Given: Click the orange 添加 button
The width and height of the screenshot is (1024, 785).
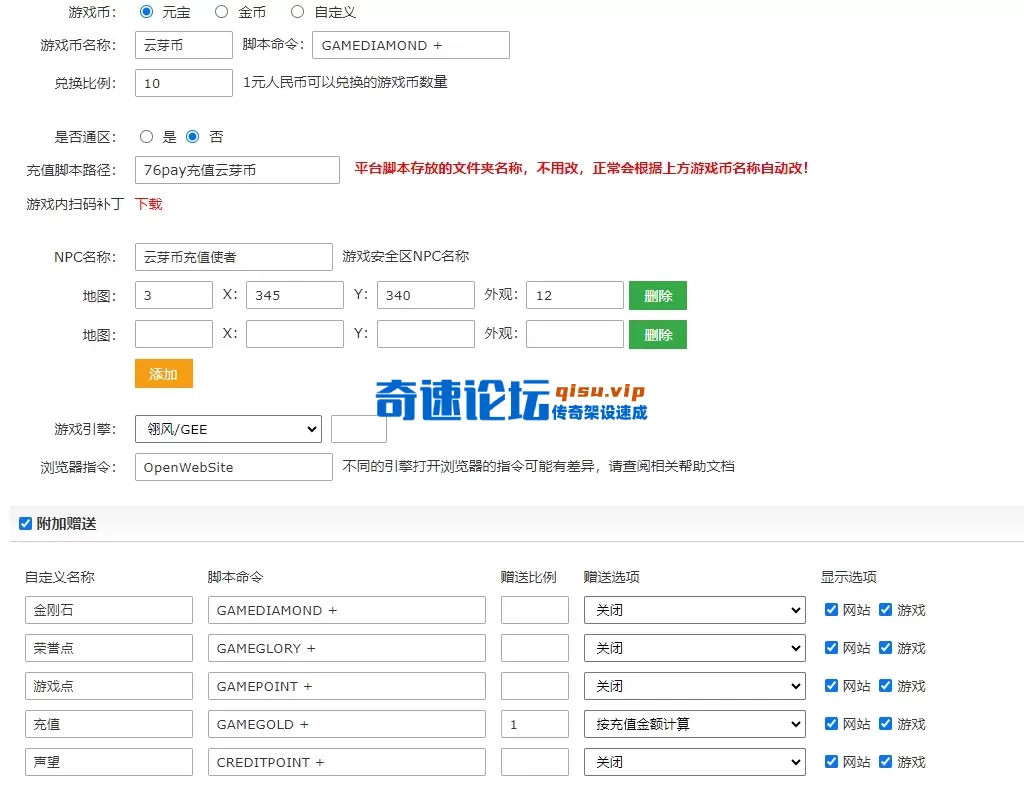Looking at the screenshot, I should point(163,373).
